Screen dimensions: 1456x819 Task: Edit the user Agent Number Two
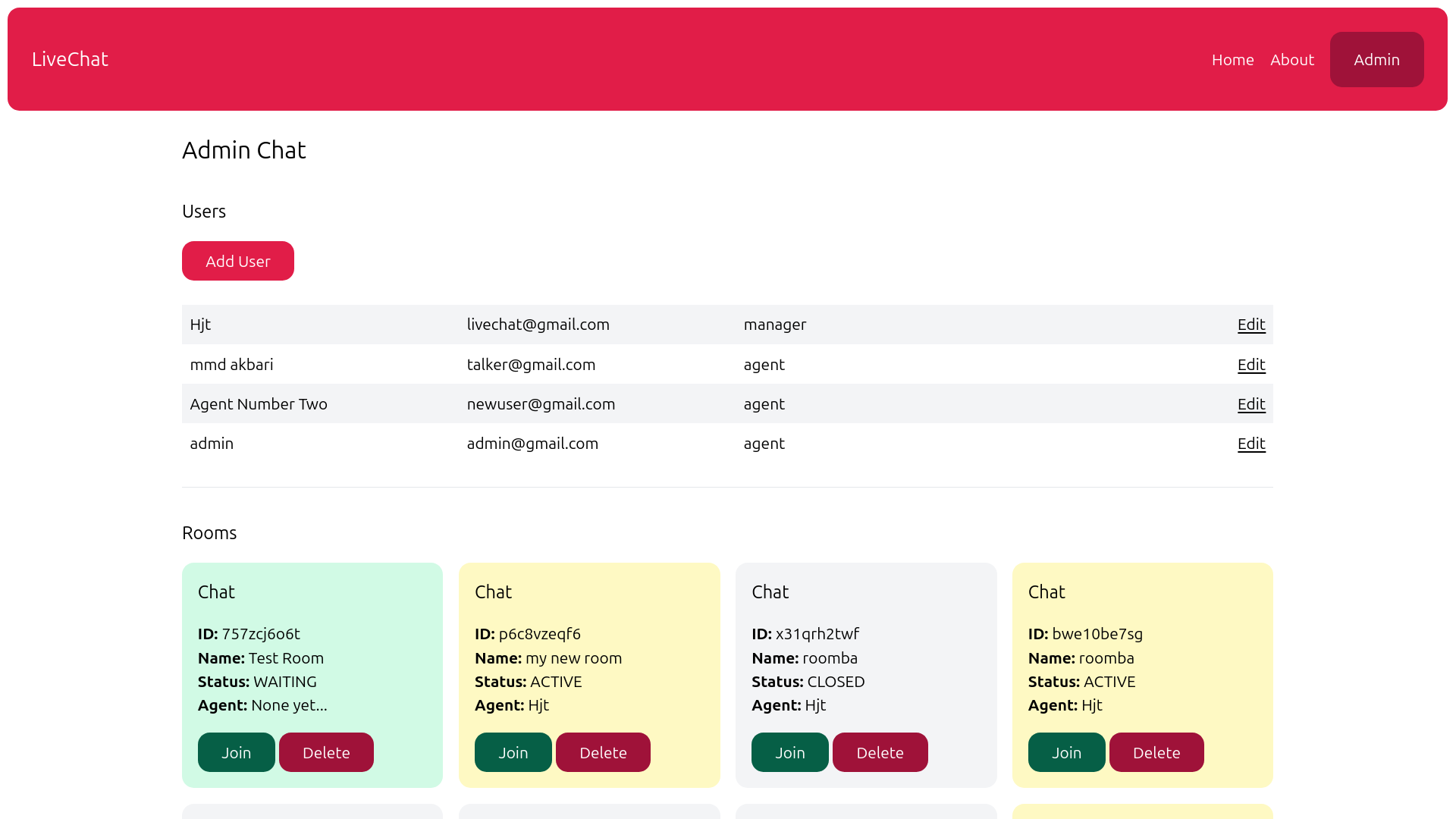point(1250,404)
